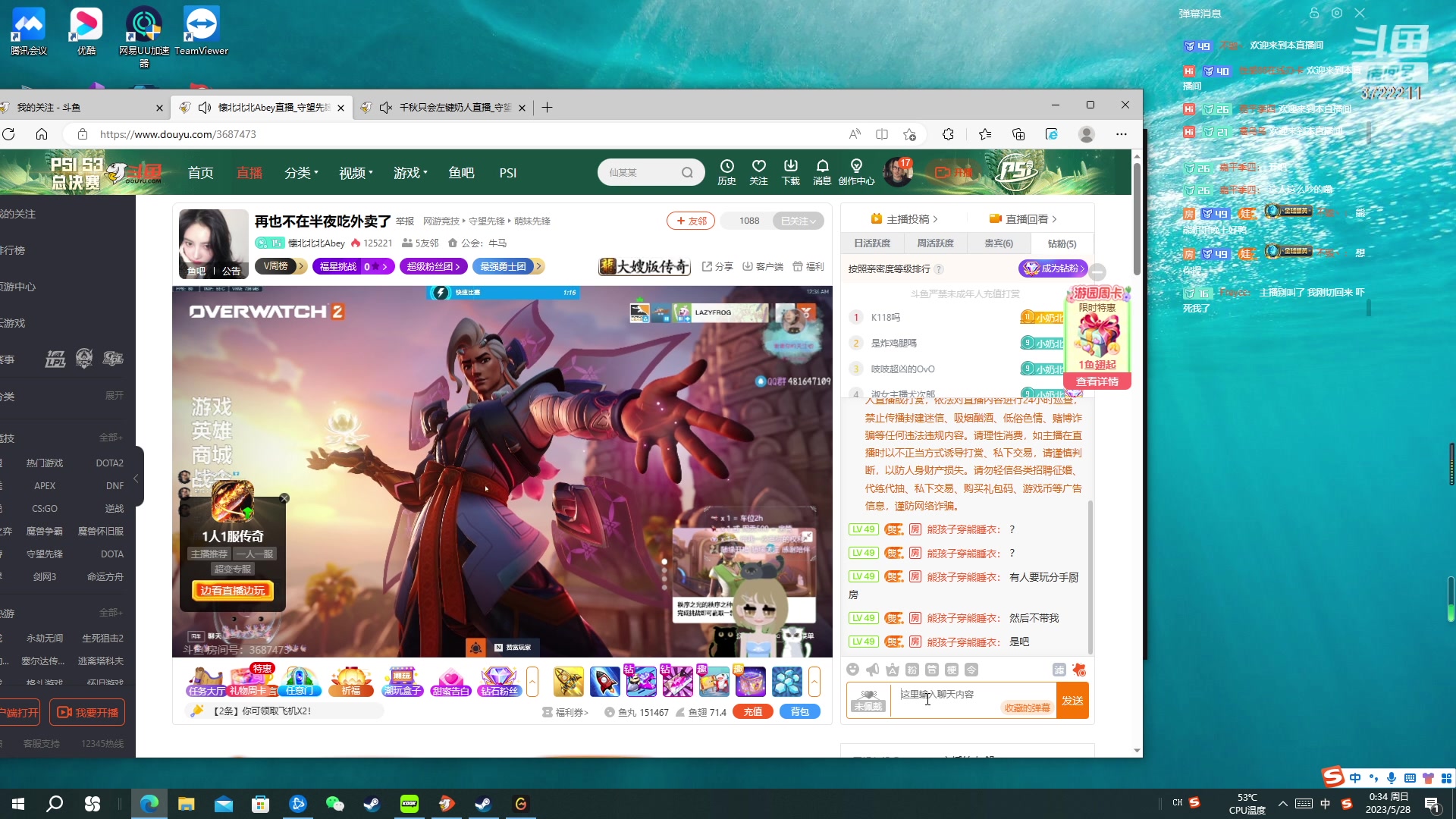Select the red rocket gift
1456x819 pixels.
click(605, 682)
